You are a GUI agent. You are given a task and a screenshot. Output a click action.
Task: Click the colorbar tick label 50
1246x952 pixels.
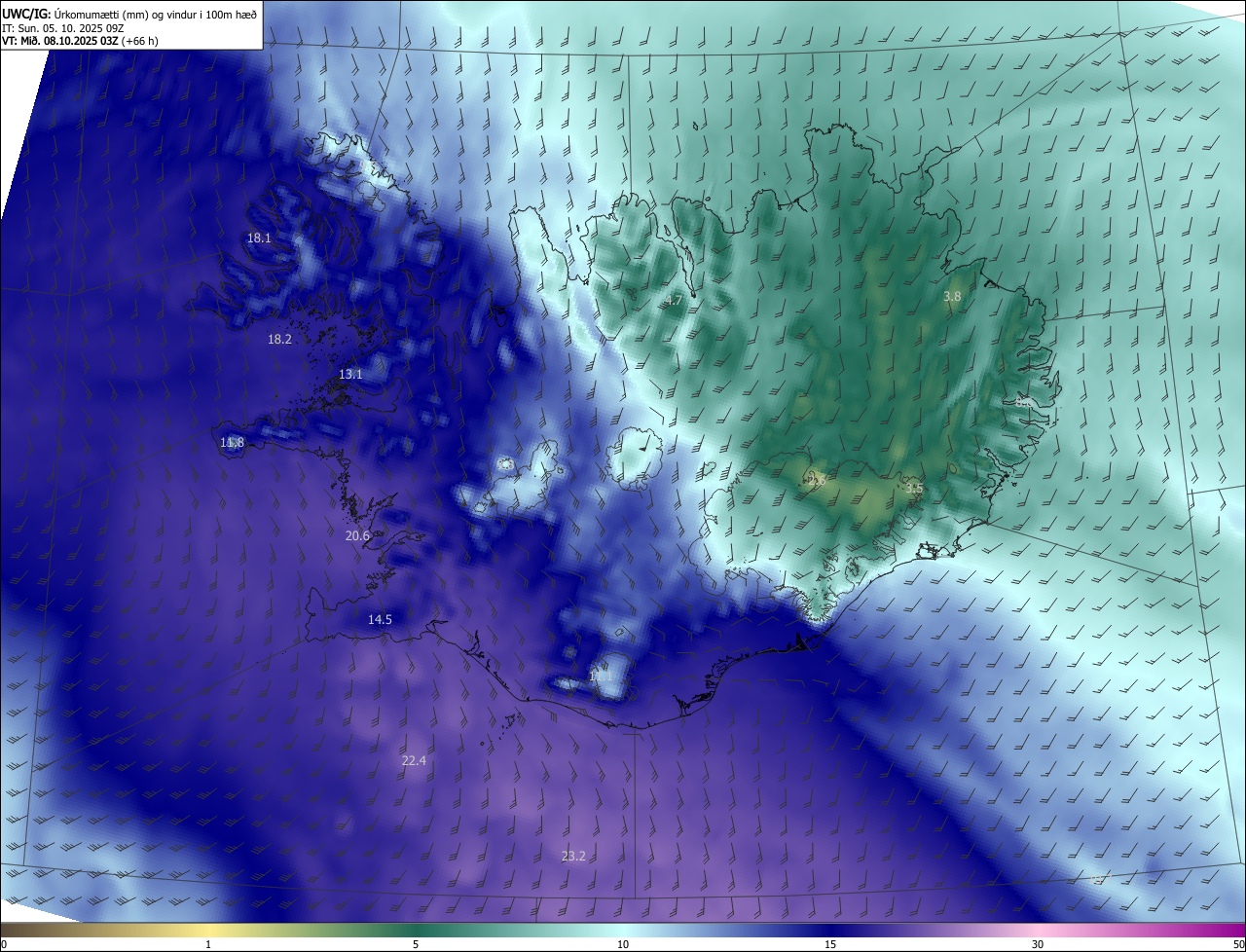click(x=1238, y=944)
